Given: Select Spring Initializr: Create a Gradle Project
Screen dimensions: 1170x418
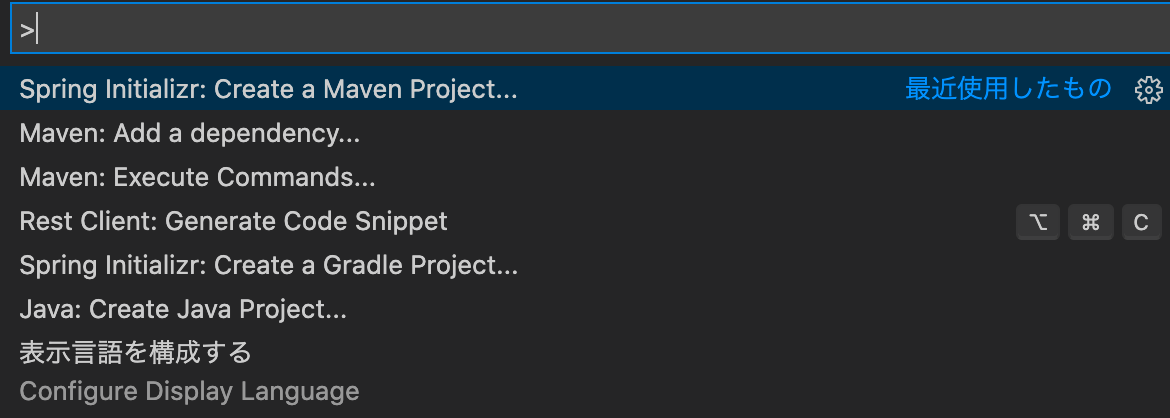Looking at the screenshot, I should [268, 266].
